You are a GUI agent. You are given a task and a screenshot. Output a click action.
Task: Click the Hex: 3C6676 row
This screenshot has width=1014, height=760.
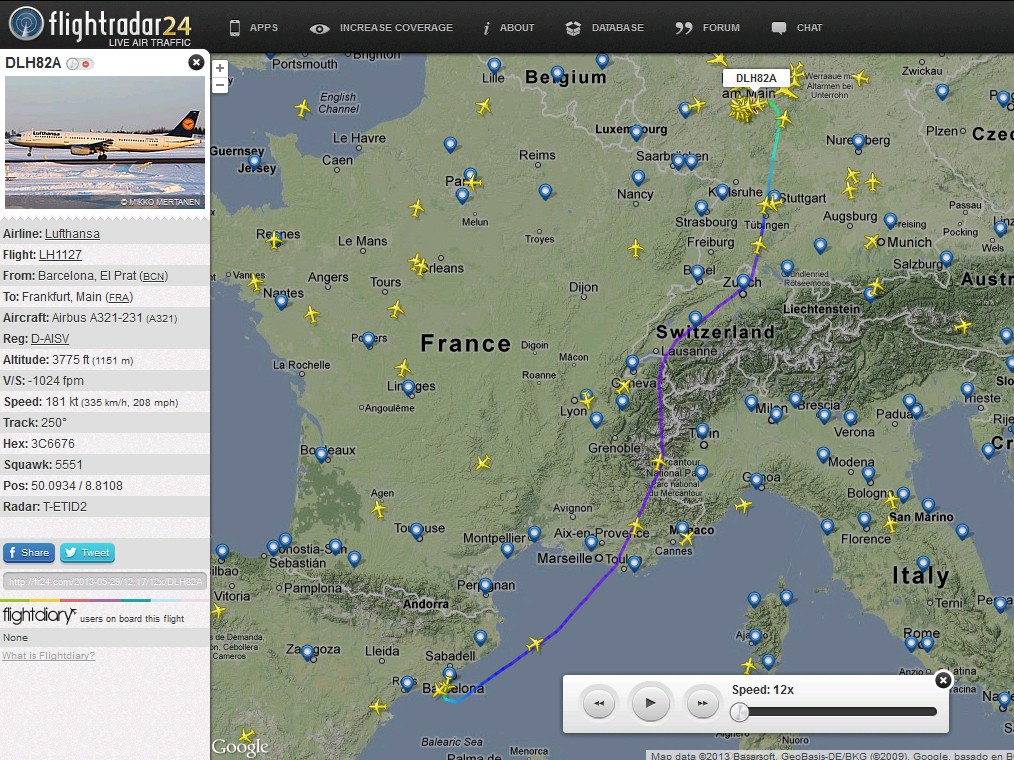click(x=105, y=444)
